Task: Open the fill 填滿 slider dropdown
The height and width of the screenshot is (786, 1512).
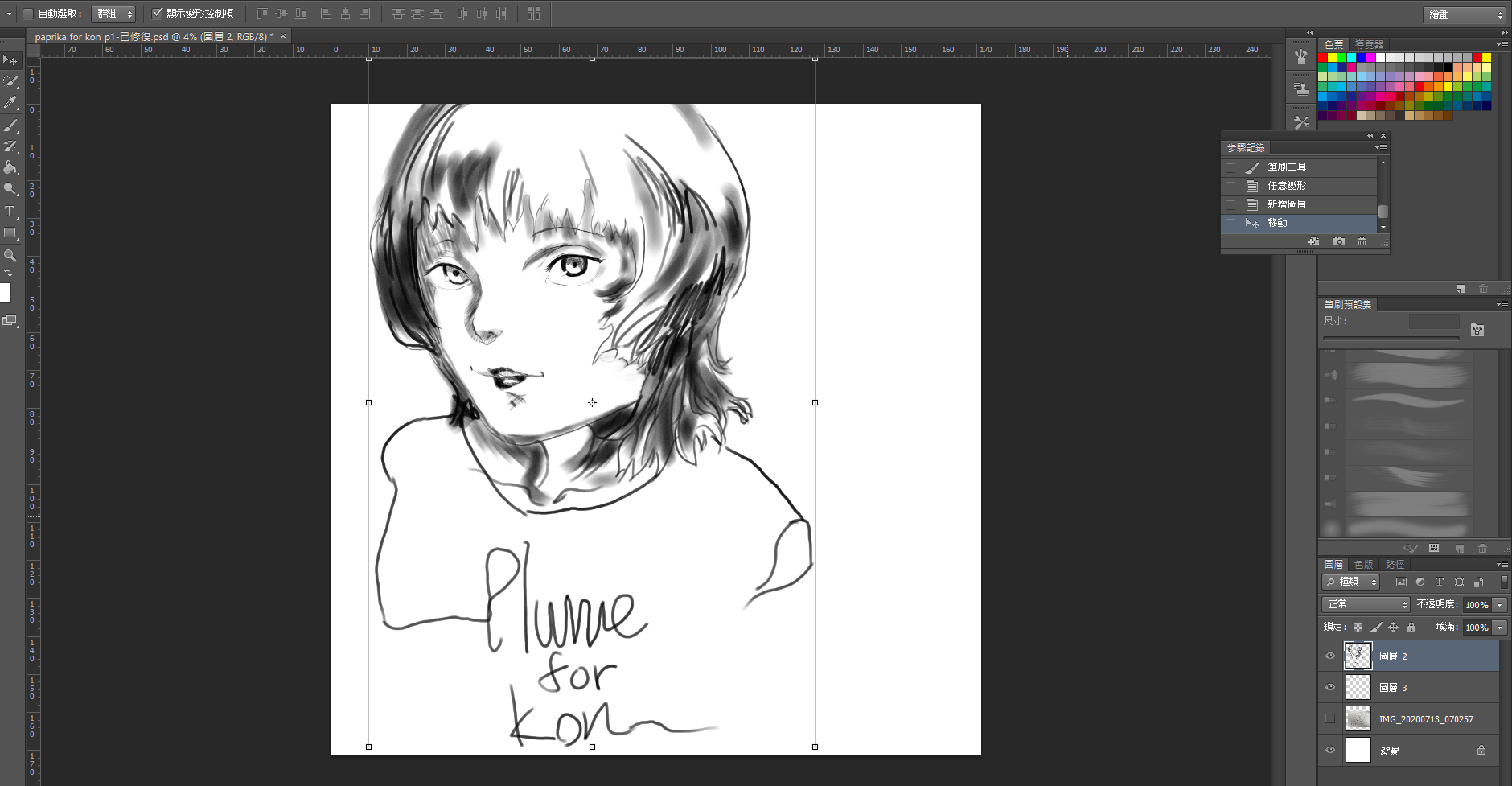Action: click(x=1500, y=628)
